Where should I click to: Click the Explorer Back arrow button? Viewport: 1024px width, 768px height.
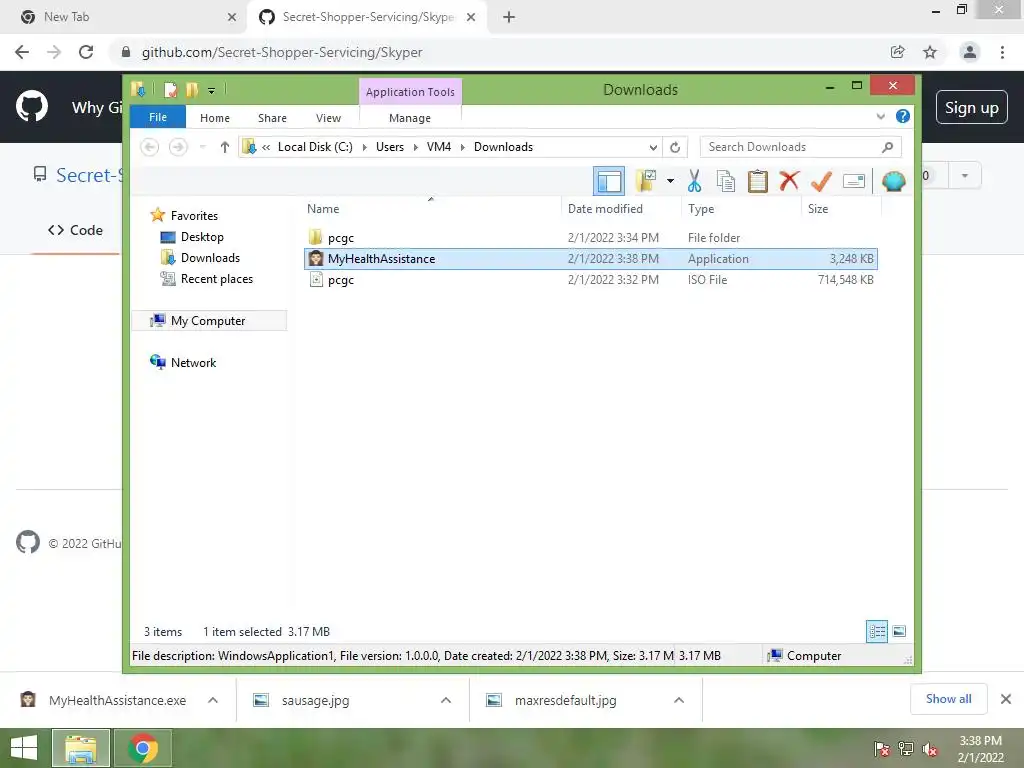point(150,147)
